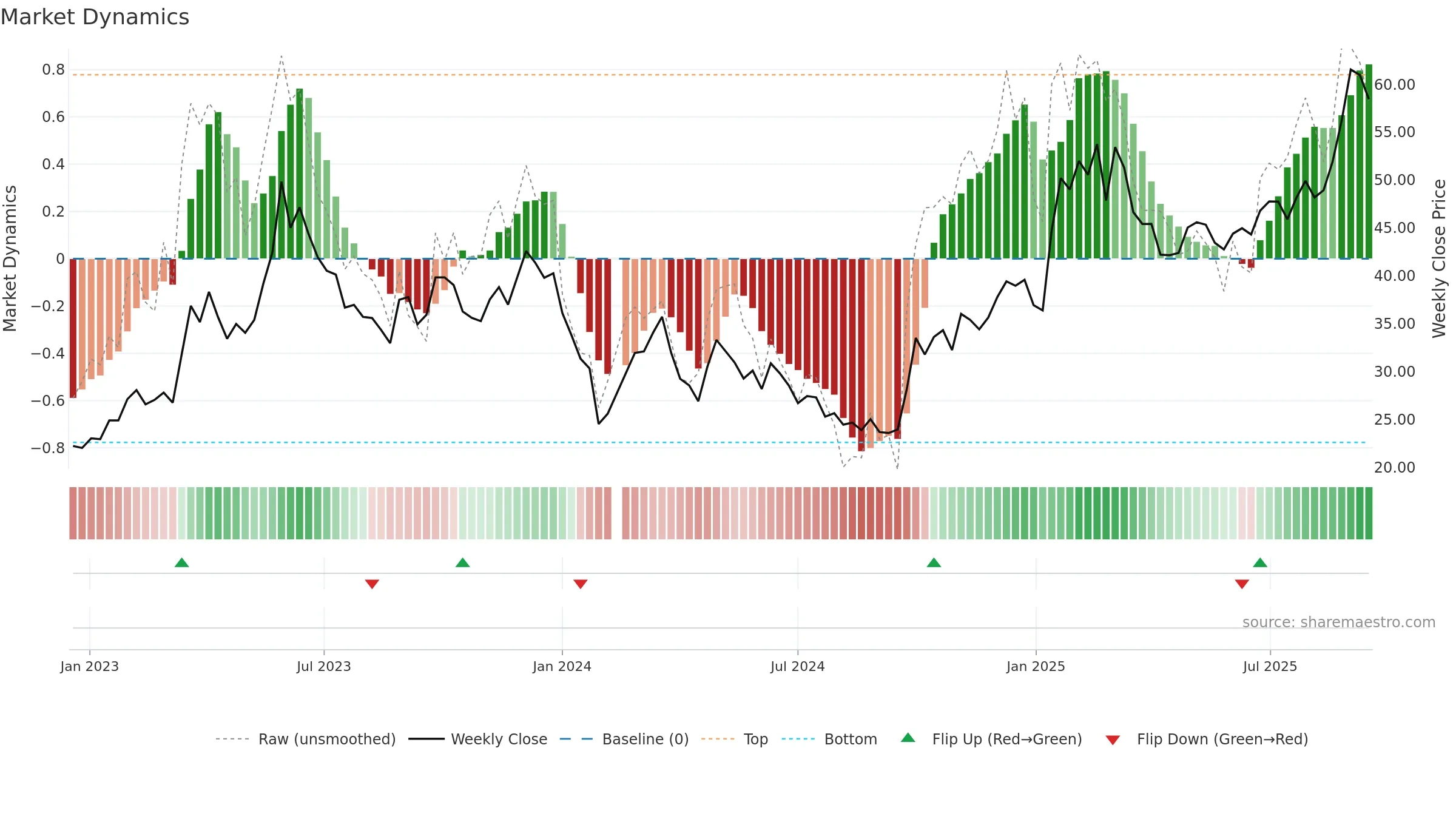Image resolution: width=1456 pixels, height=819 pixels.
Task: Toggle Flip Down (Green→Red) legend entry
Action: pos(1207,739)
